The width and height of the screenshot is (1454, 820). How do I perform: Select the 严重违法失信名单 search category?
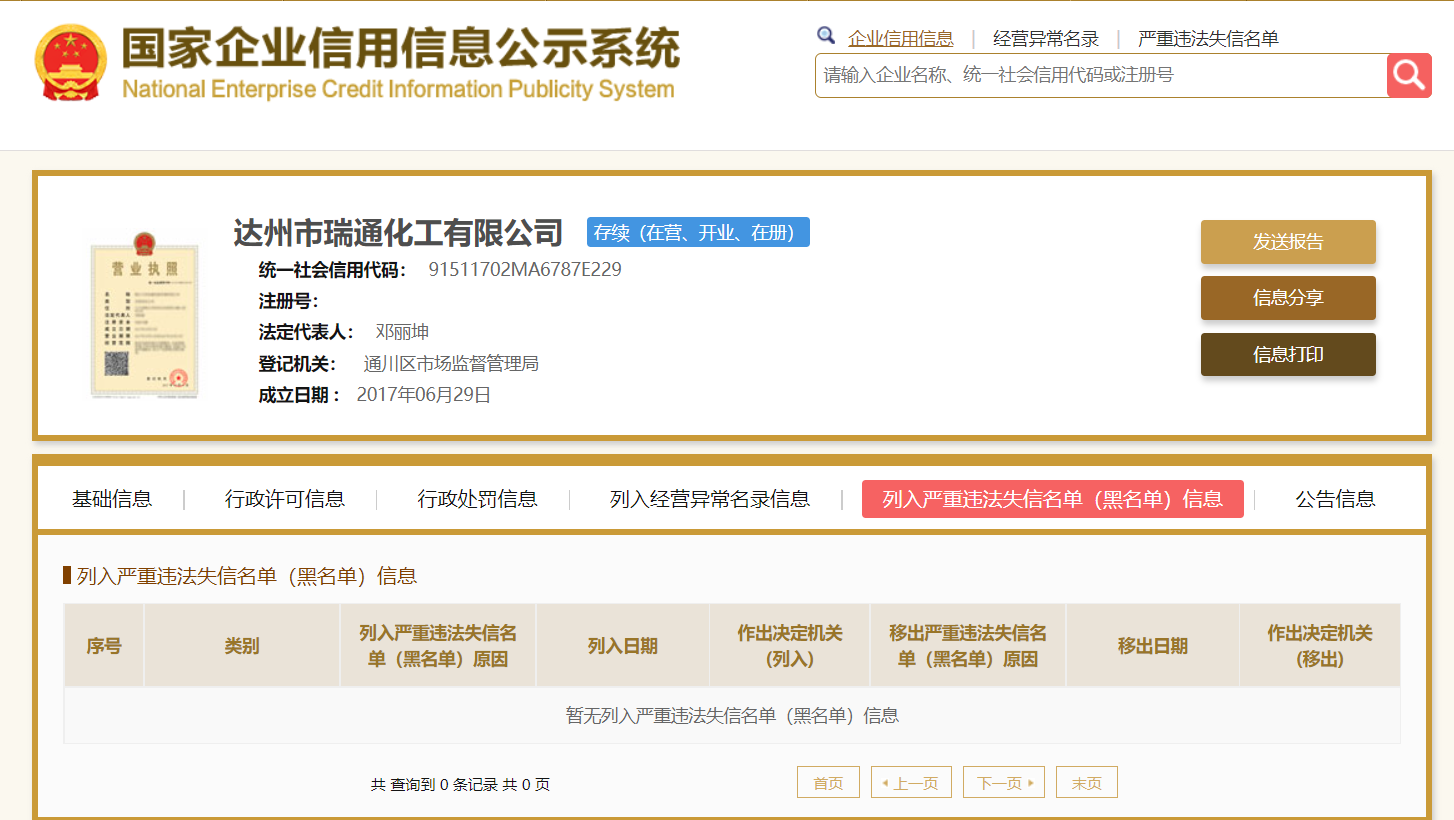1208,39
